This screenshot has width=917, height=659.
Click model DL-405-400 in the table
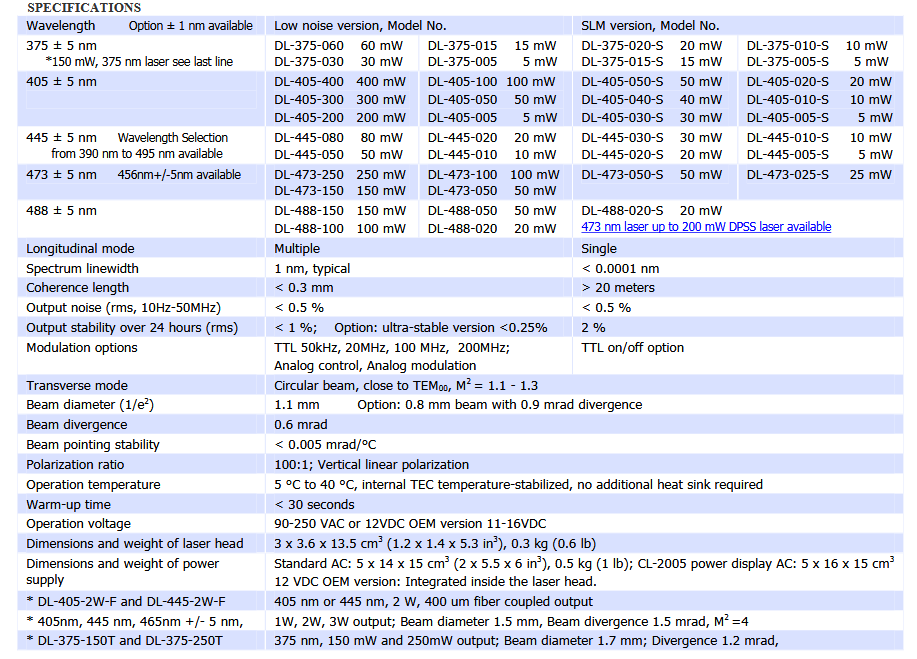(x=309, y=82)
